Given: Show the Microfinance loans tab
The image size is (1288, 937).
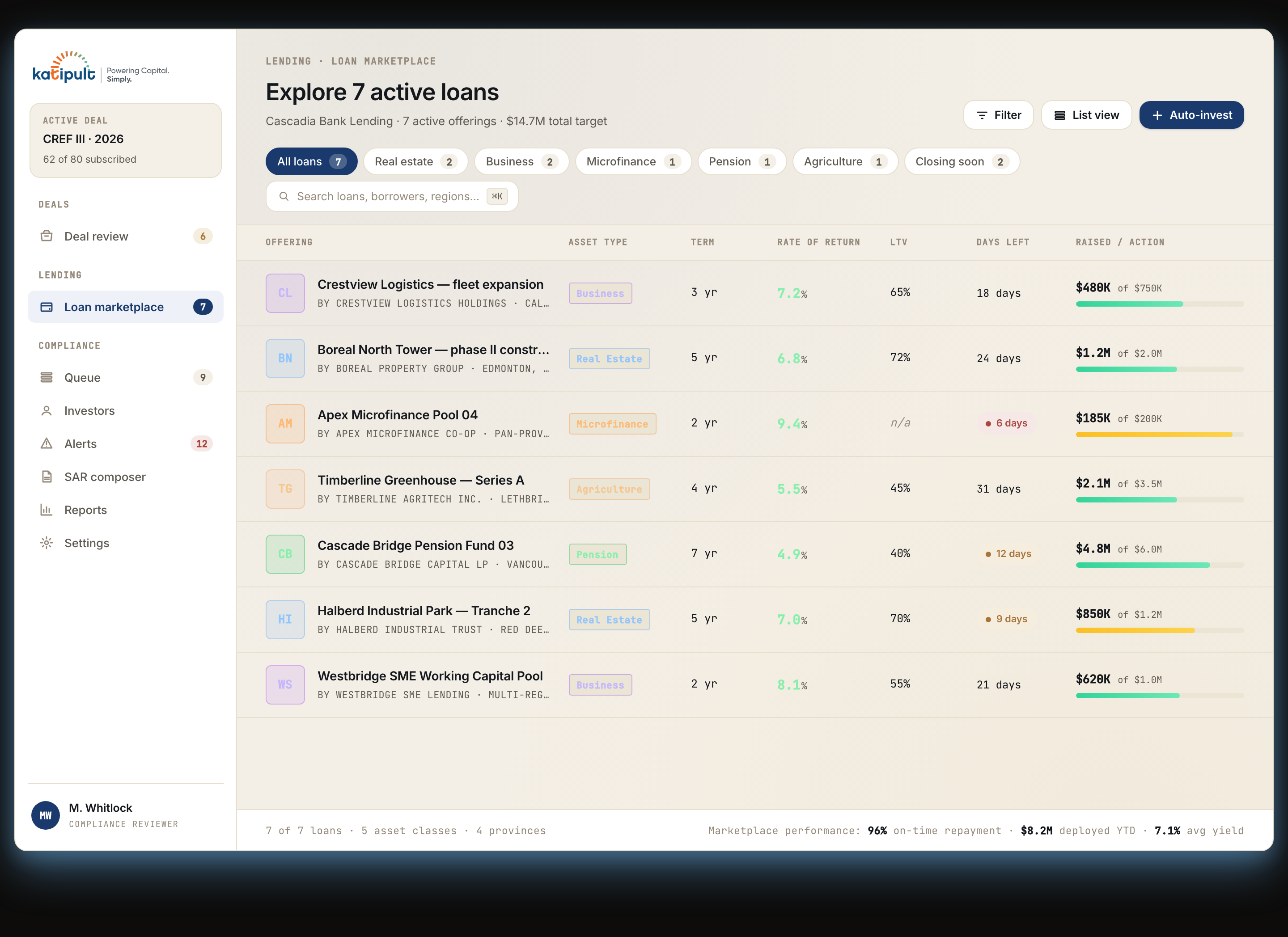Looking at the screenshot, I should pos(633,162).
